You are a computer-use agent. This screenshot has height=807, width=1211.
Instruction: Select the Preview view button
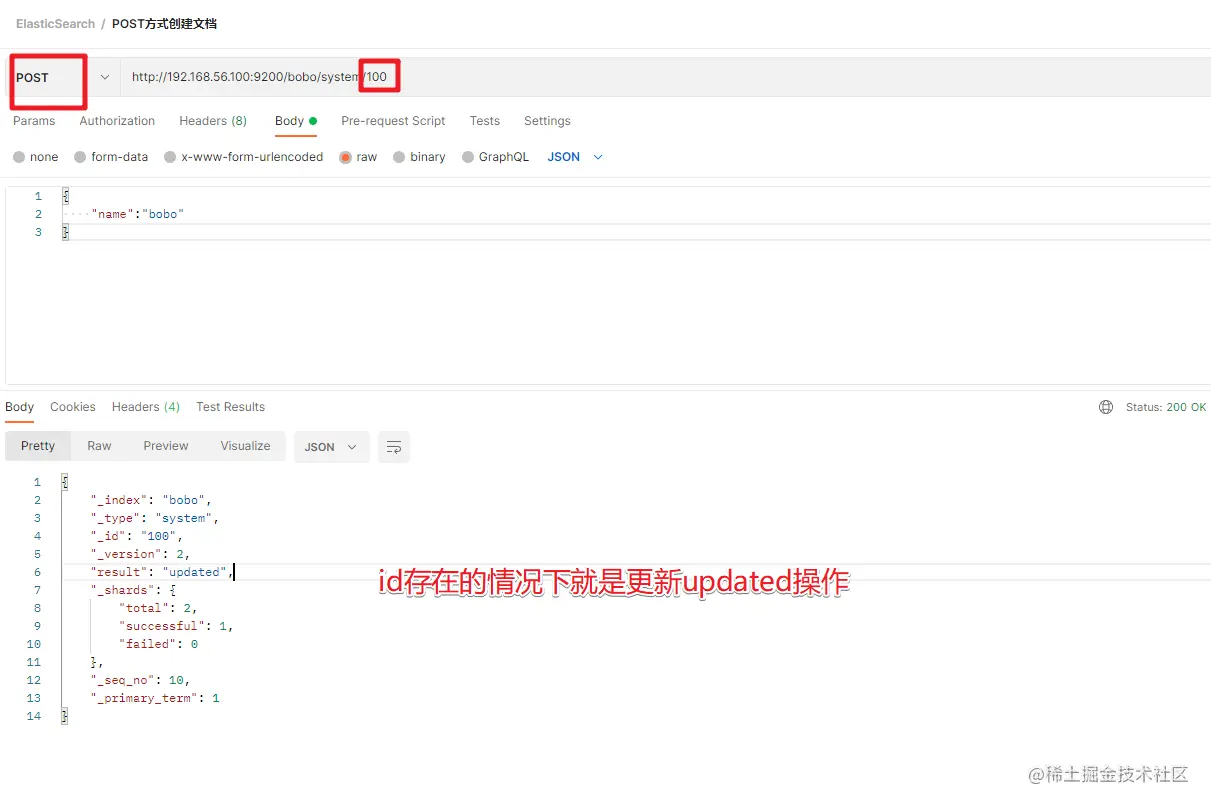[166, 446]
